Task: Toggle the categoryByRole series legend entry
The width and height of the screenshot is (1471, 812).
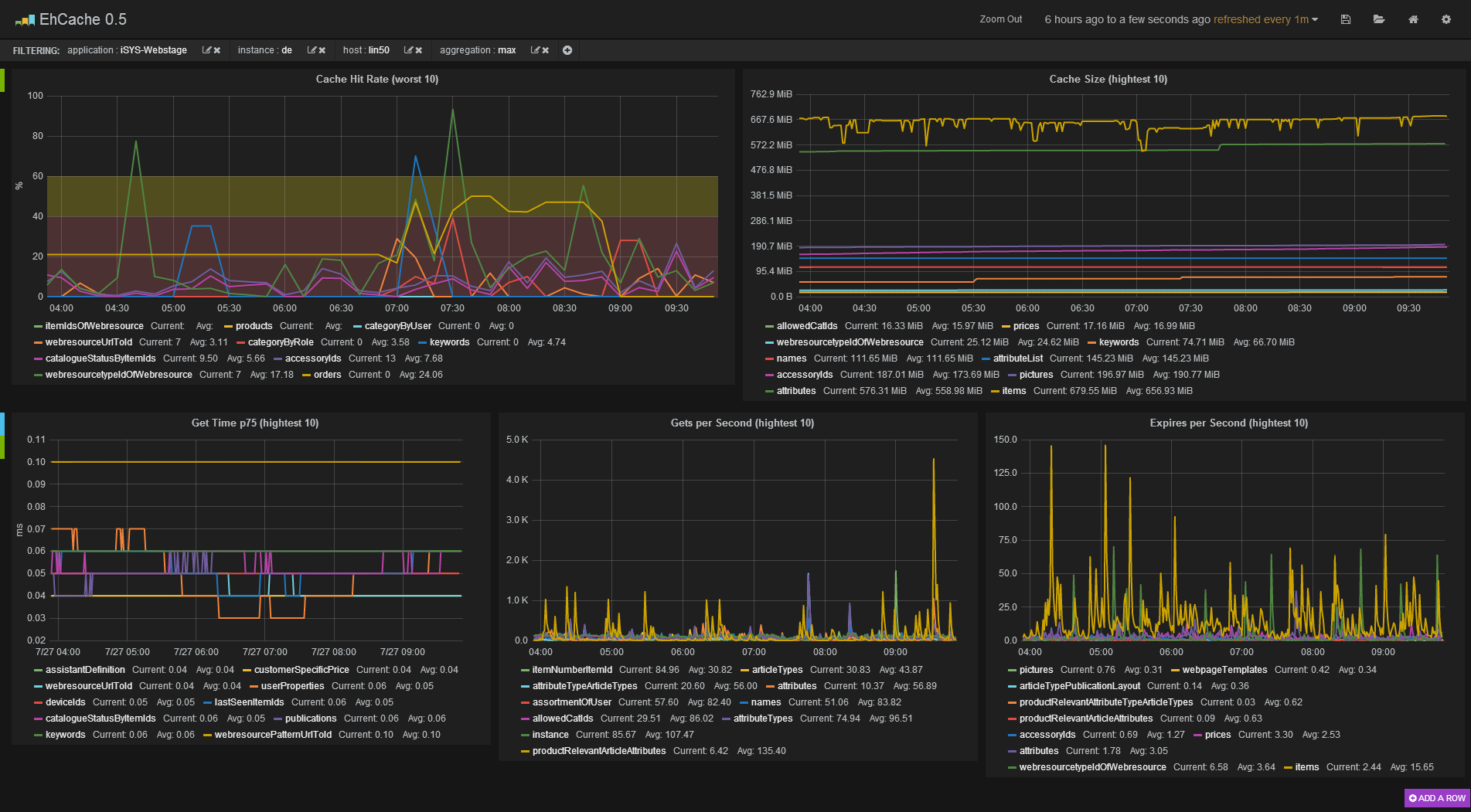Action: pyautogui.click(x=281, y=342)
